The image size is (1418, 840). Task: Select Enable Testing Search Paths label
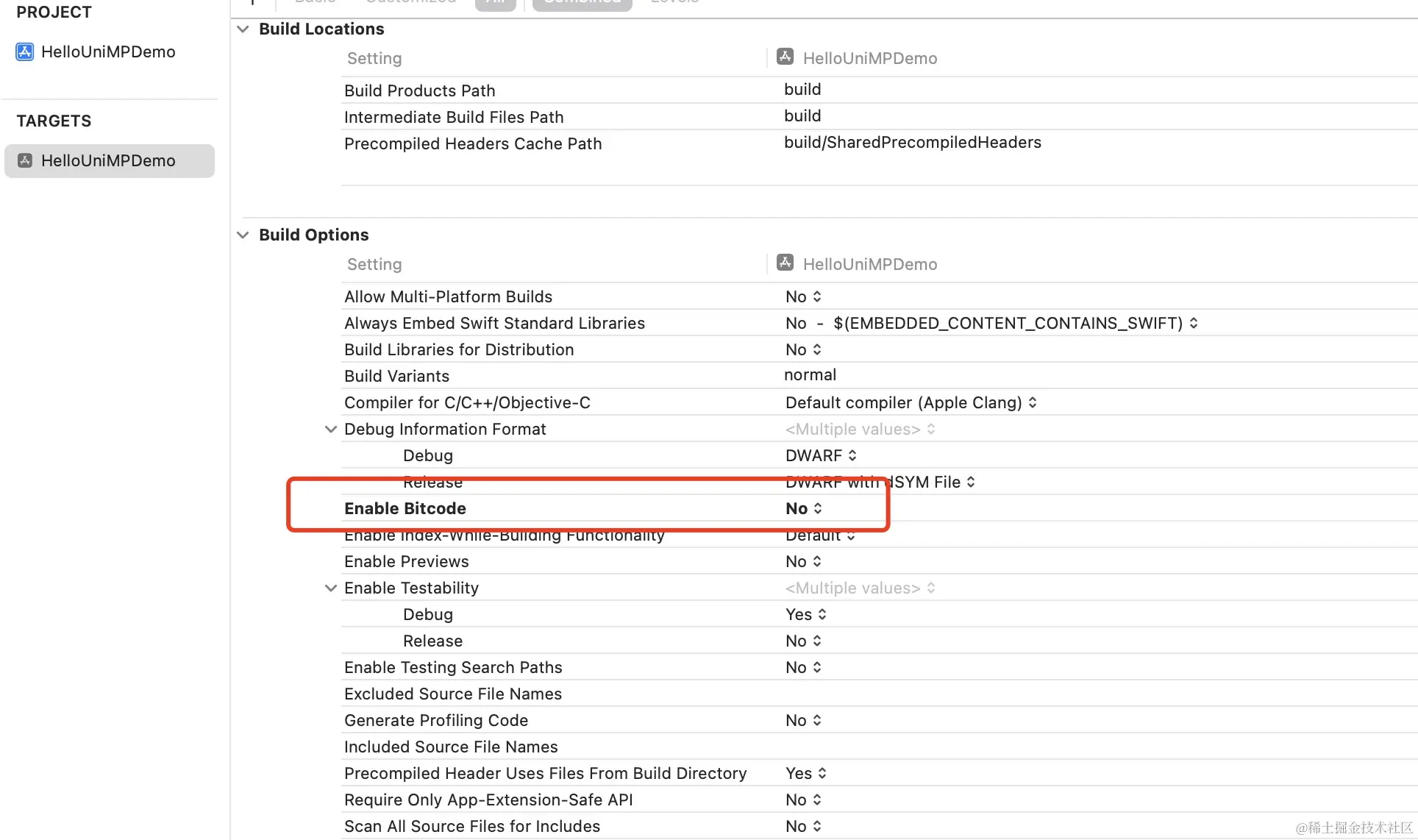453,667
